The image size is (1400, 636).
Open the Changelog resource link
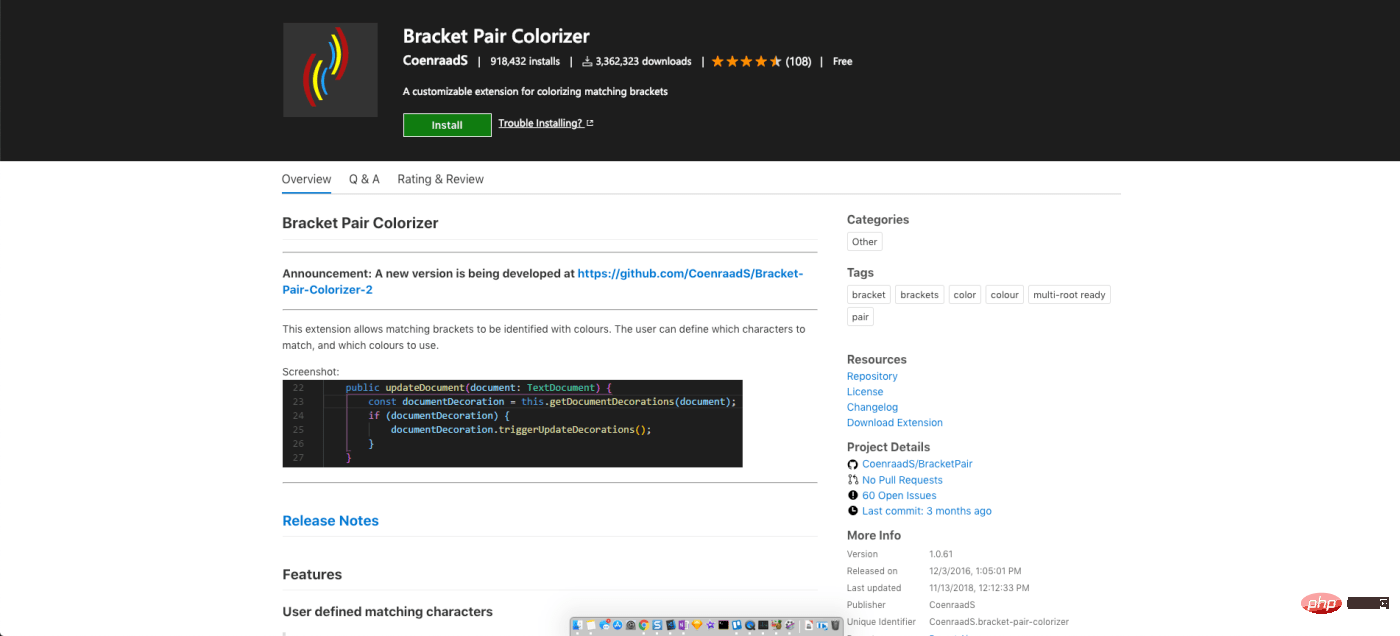[x=872, y=407]
